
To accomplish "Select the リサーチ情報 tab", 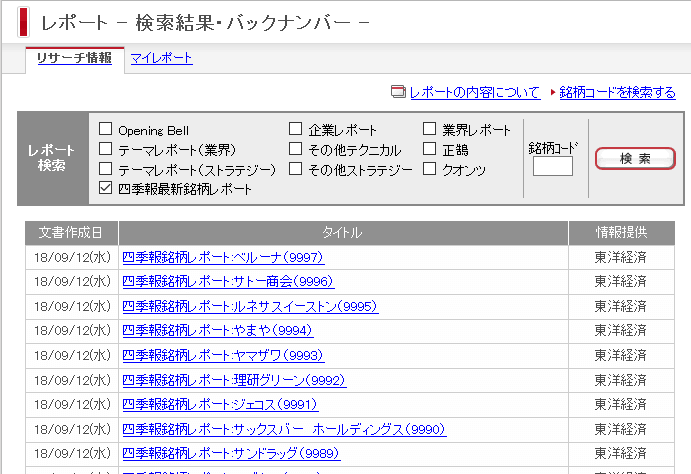I will coord(75,59).
